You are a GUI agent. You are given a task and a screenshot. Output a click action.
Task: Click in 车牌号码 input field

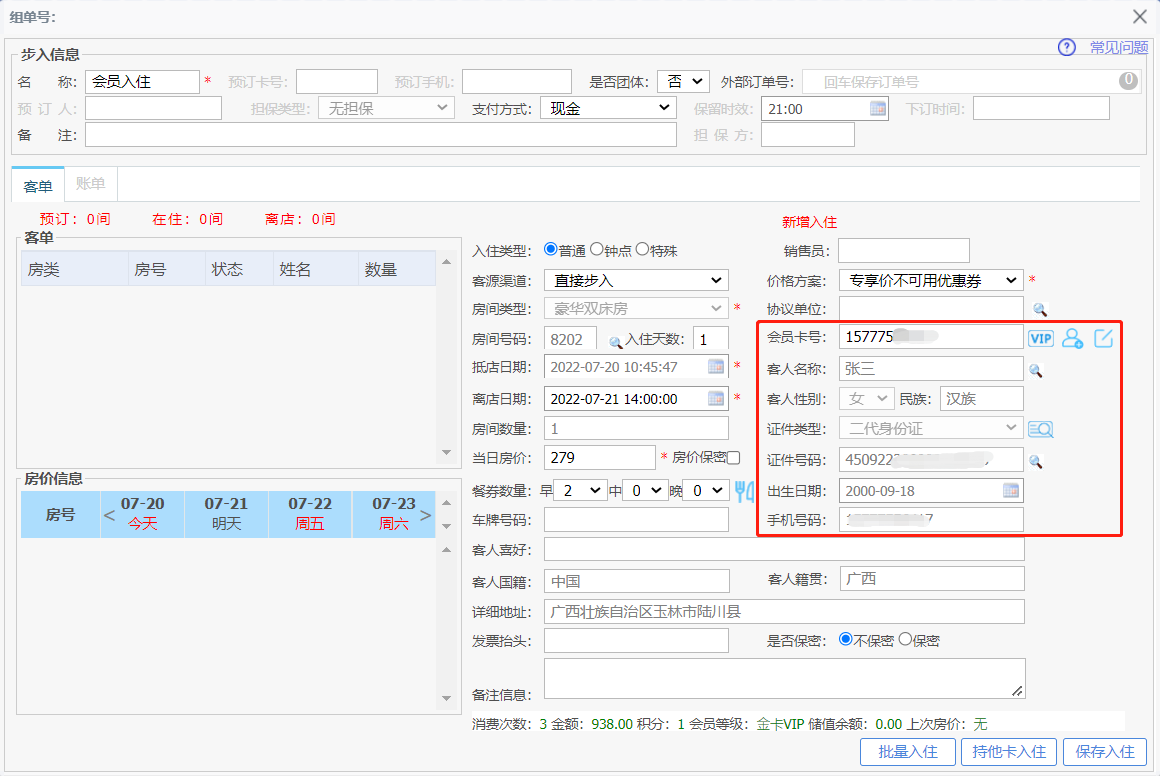pyautogui.click(x=636, y=520)
